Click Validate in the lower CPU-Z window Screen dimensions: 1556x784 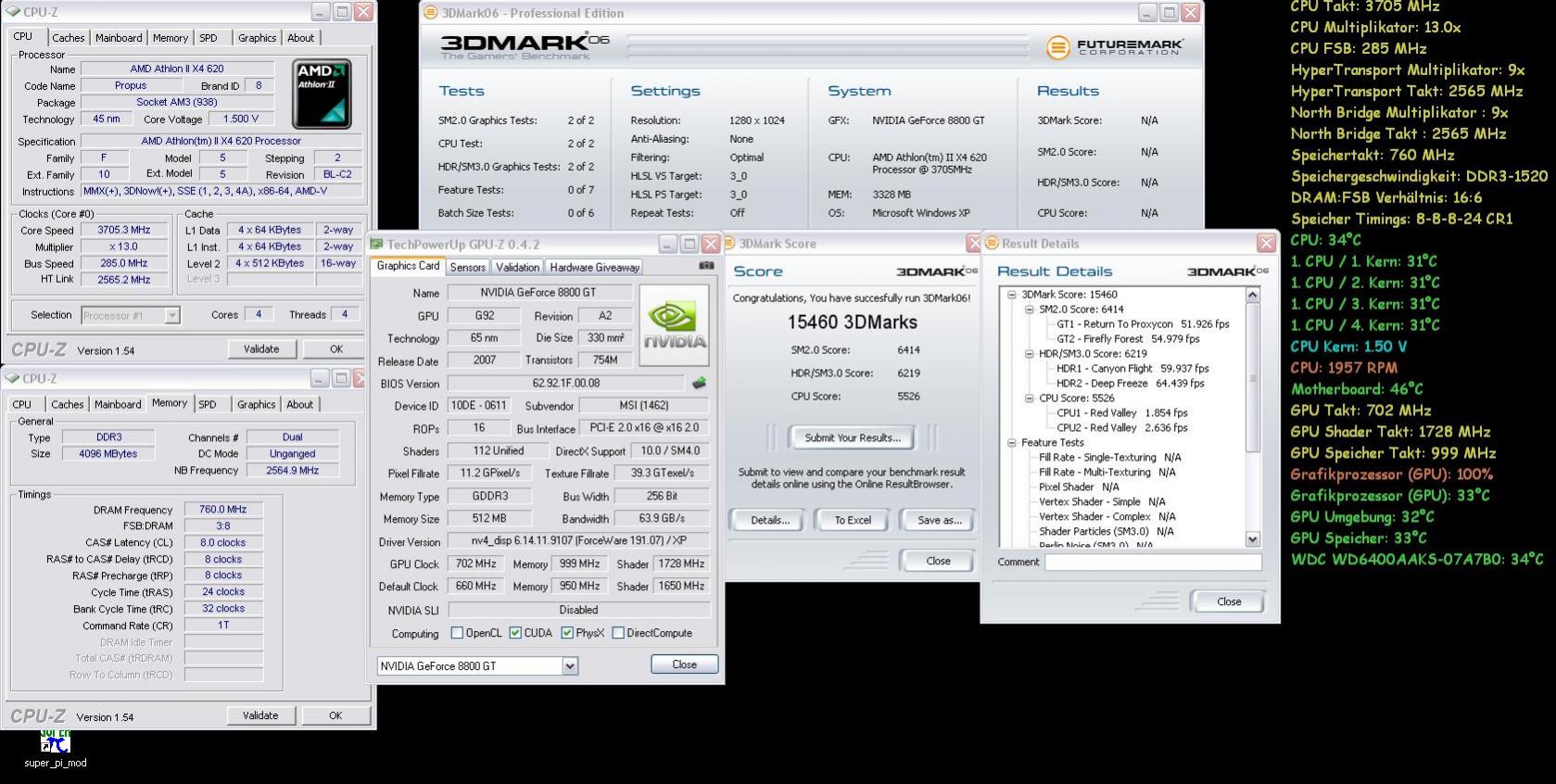coord(260,715)
